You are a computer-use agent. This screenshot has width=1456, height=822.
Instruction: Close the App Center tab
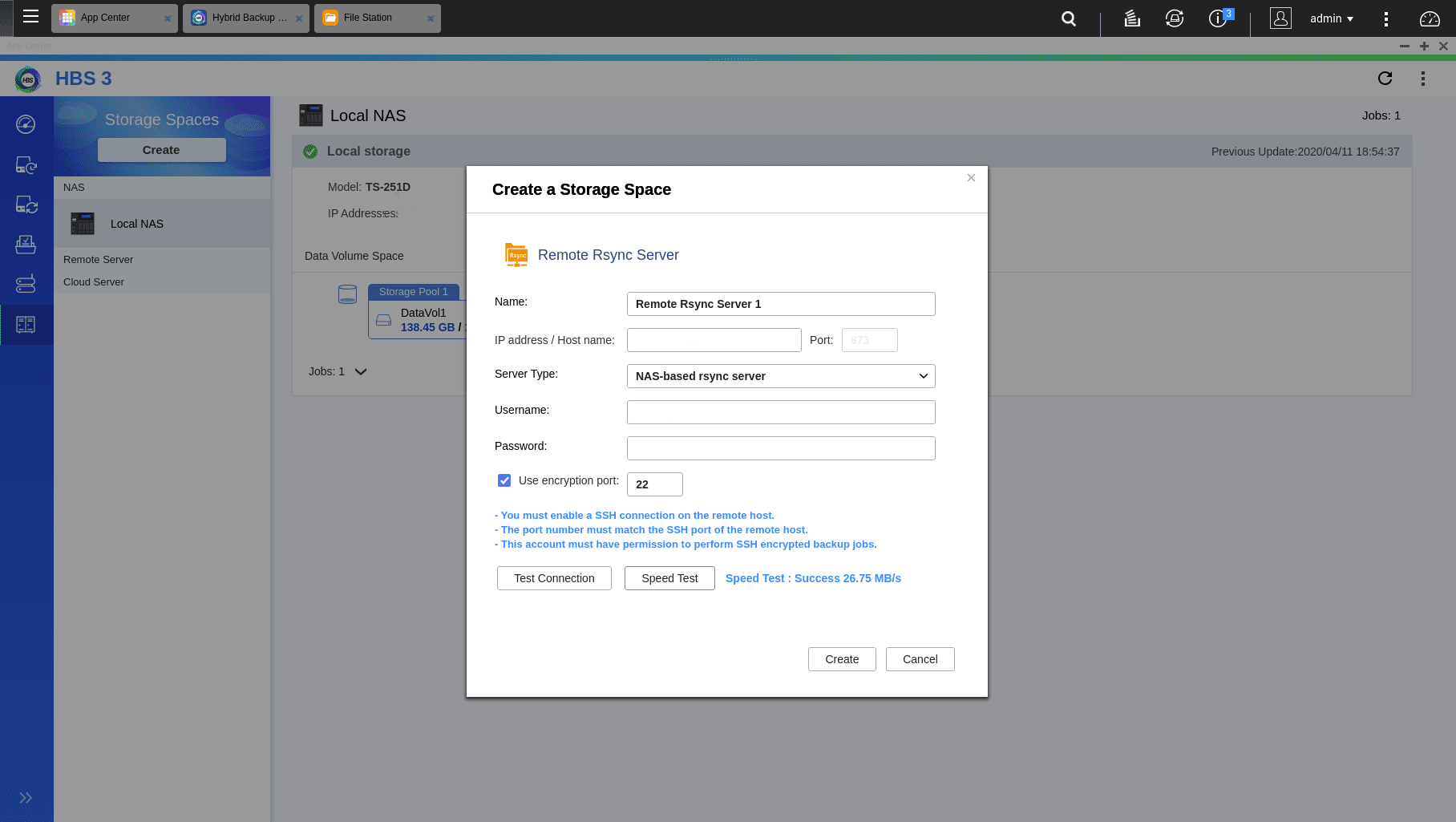tap(167, 18)
